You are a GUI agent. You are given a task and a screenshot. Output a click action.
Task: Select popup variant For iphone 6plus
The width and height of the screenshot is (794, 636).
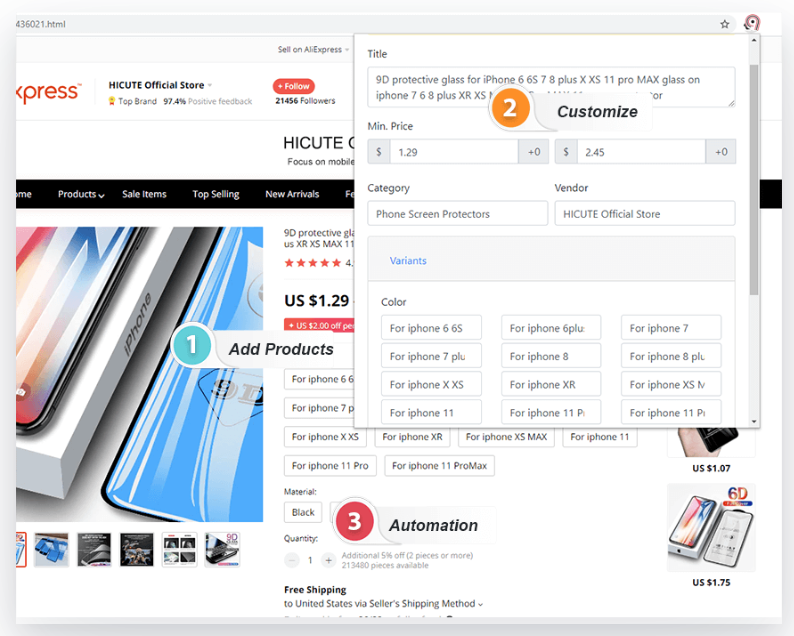551,328
